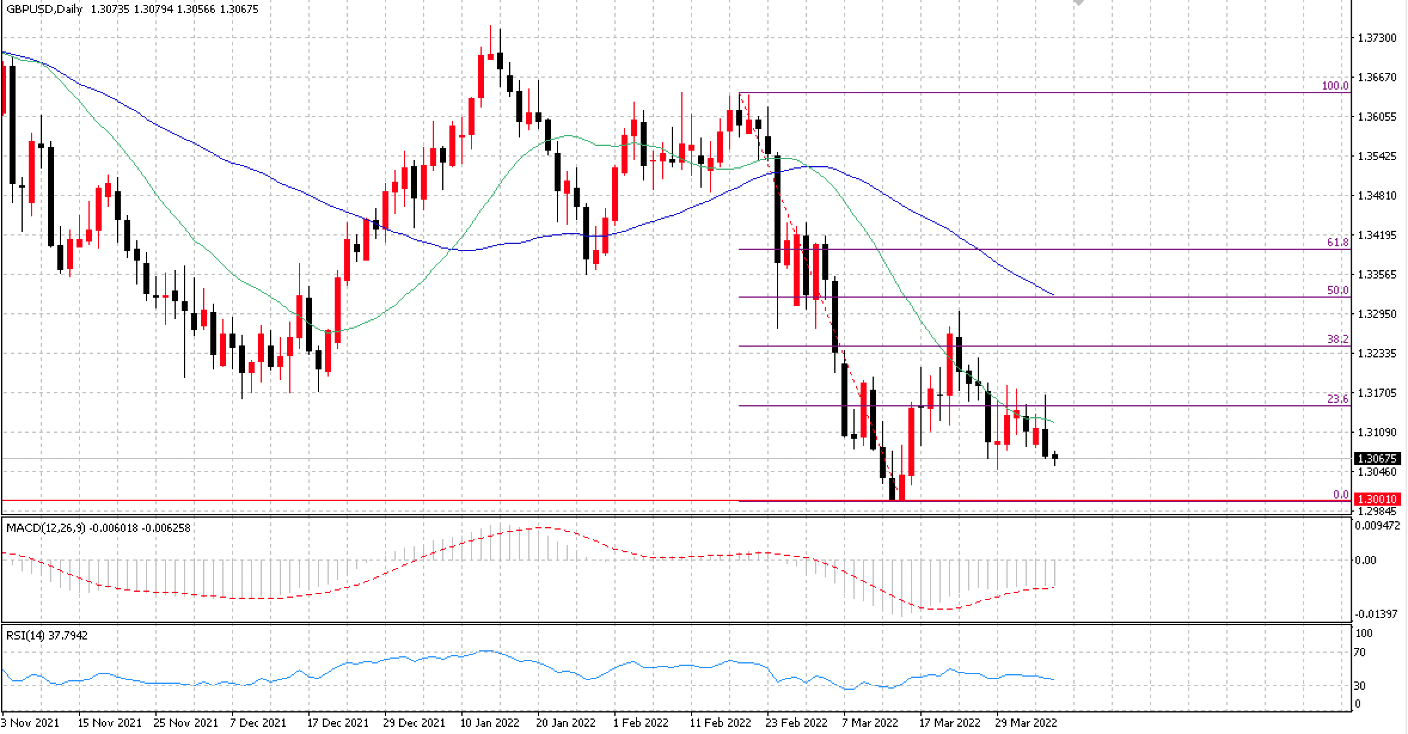Click the 1.32335 price scale value
This screenshot has width=1408, height=734.
tap(1378, 354)
